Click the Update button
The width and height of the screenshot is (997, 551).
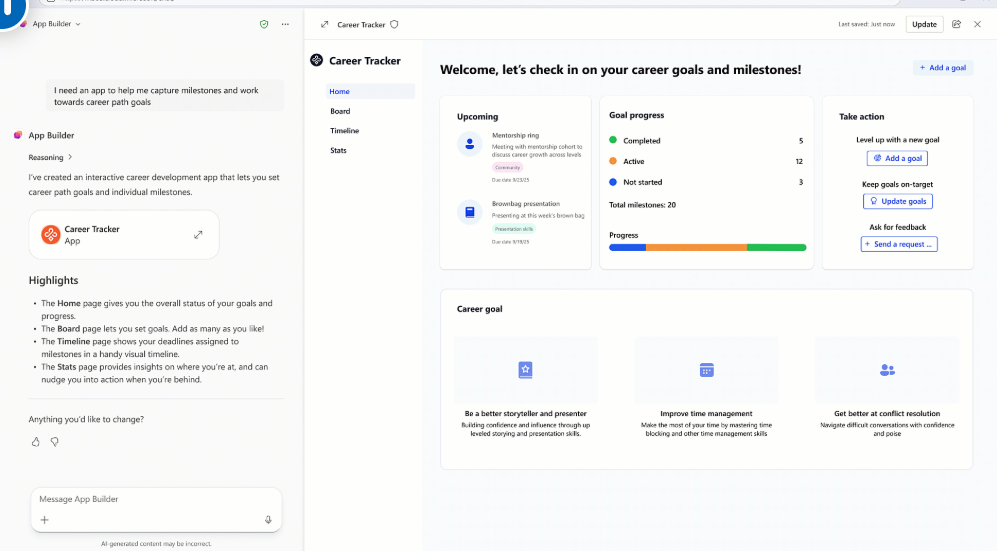[924, 24]
